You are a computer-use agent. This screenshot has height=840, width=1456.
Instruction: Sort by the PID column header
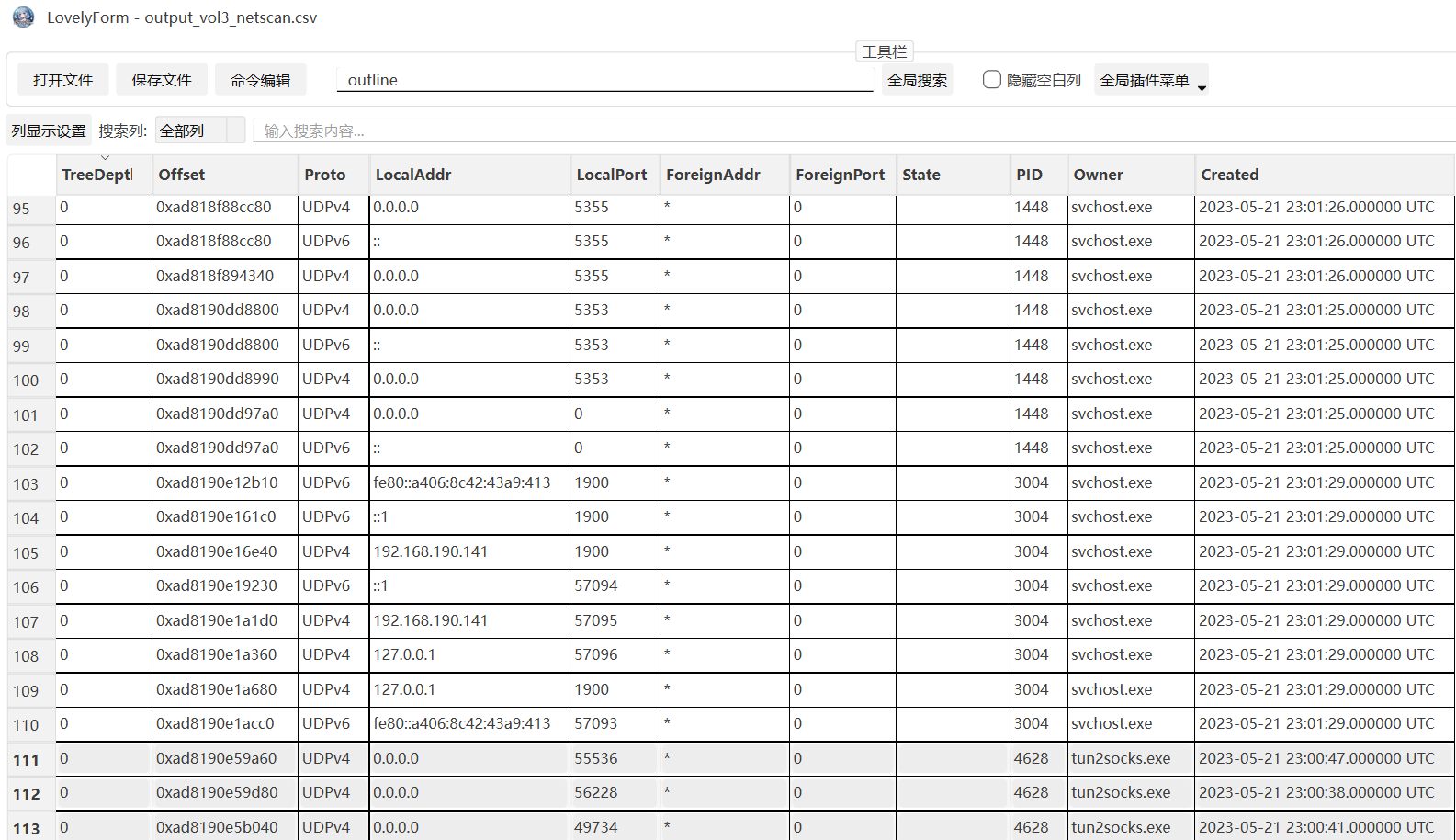point(1039,175)
